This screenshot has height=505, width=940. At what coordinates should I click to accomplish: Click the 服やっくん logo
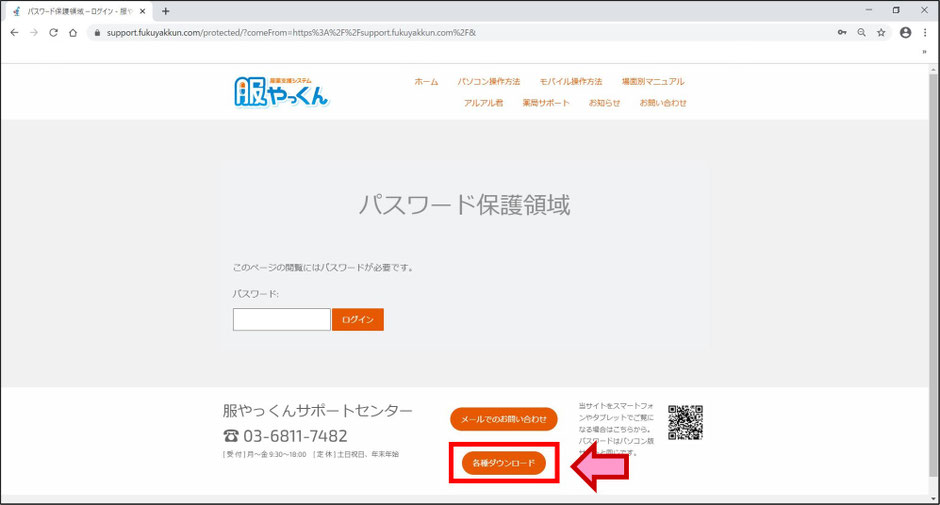tap(281, 92)
